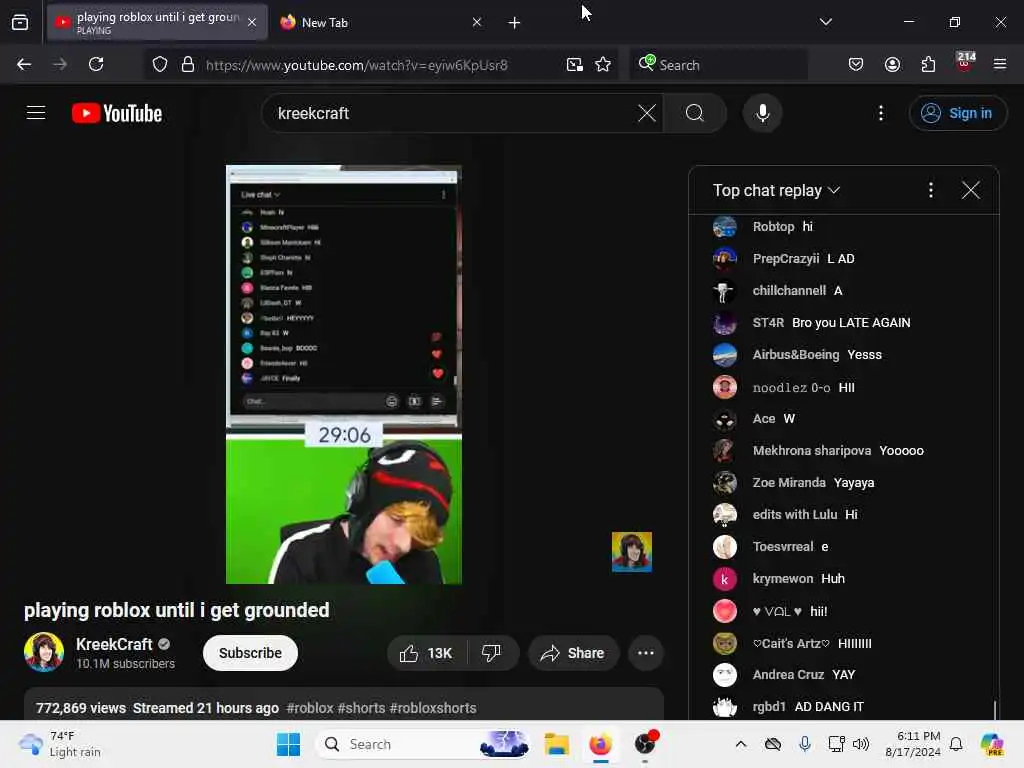Bookmark this page with the star
Image resolution: width=1024 pixels, height=768 pixels.
click(x=603, y=64)
